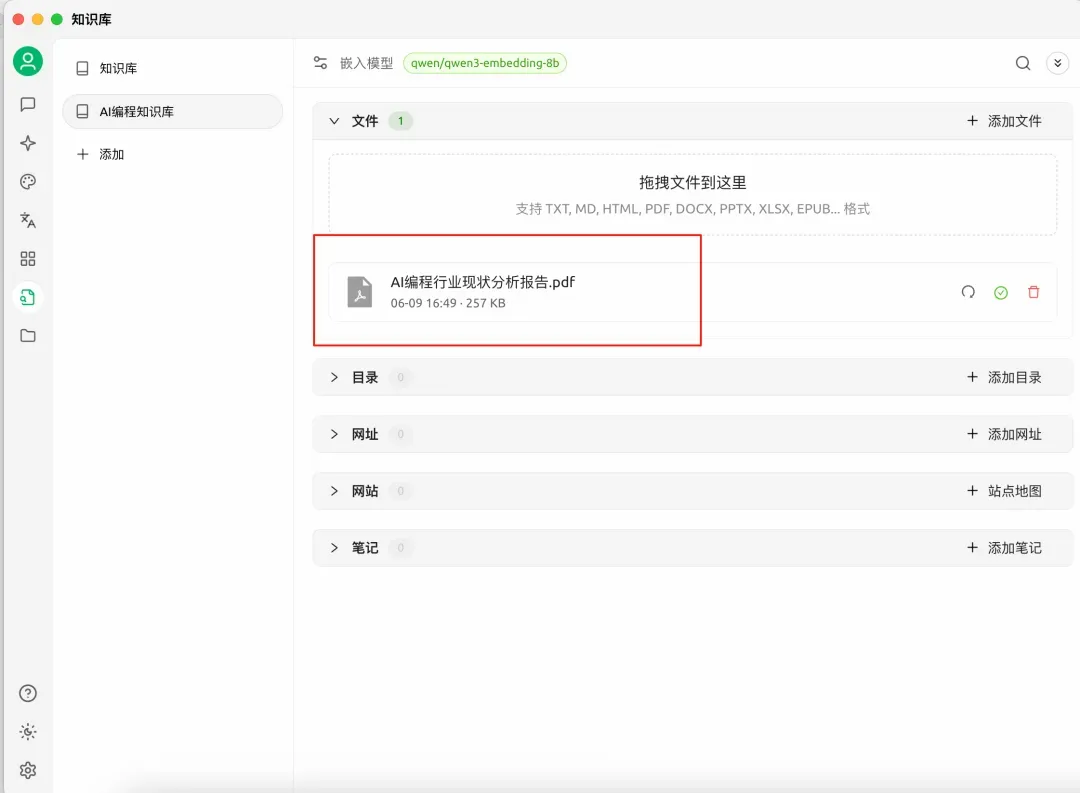The height and width of the screenshot is (793, 1080).
Task: Click 添加文件 button
Action: pos(1004,121)
